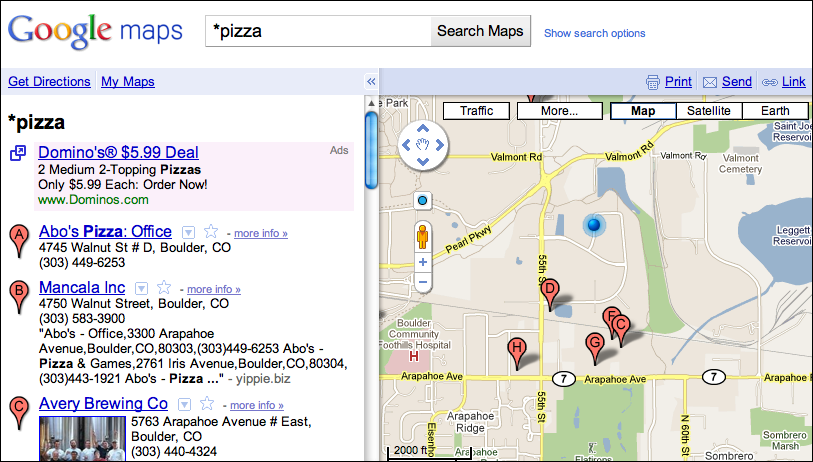
Task: Click the Avery Brewing Co photo thumbnail
Action: coord(82,439)
